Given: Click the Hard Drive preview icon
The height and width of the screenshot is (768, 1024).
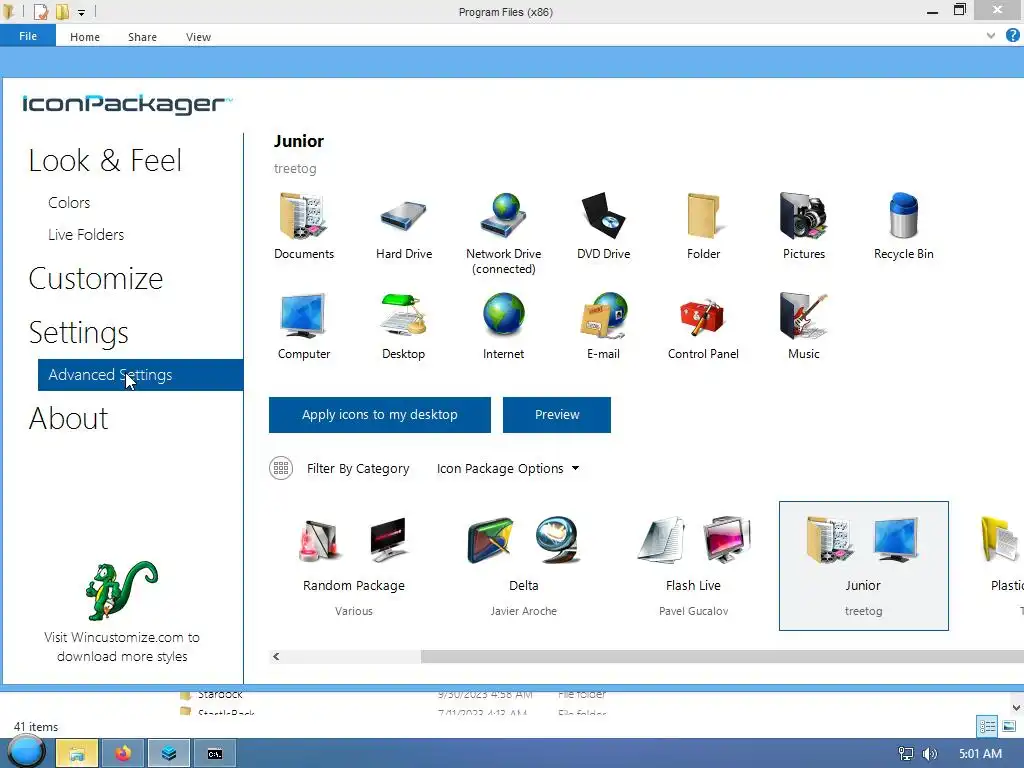Looking at the screenshot, I should 404,216.
